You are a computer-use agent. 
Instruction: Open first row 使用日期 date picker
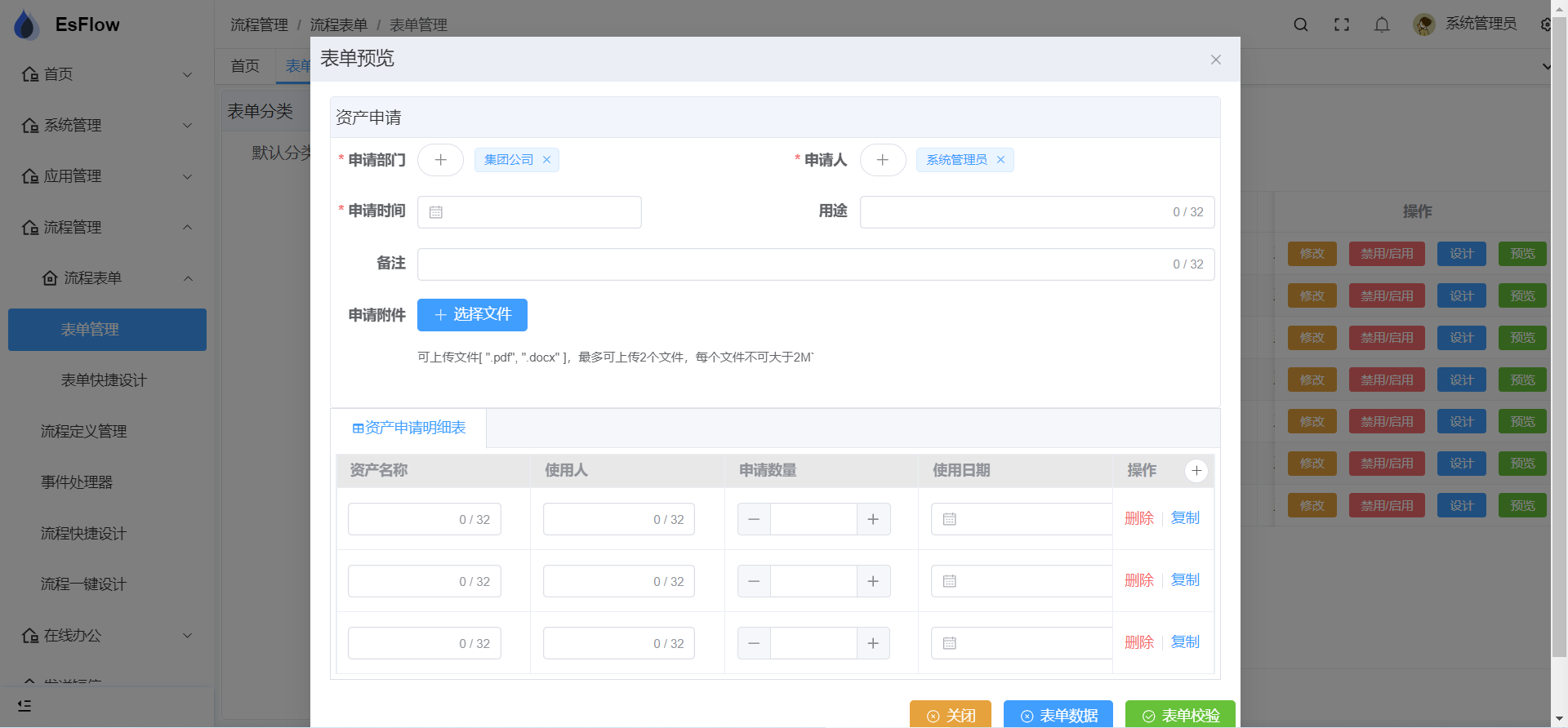coord(1022,519)
